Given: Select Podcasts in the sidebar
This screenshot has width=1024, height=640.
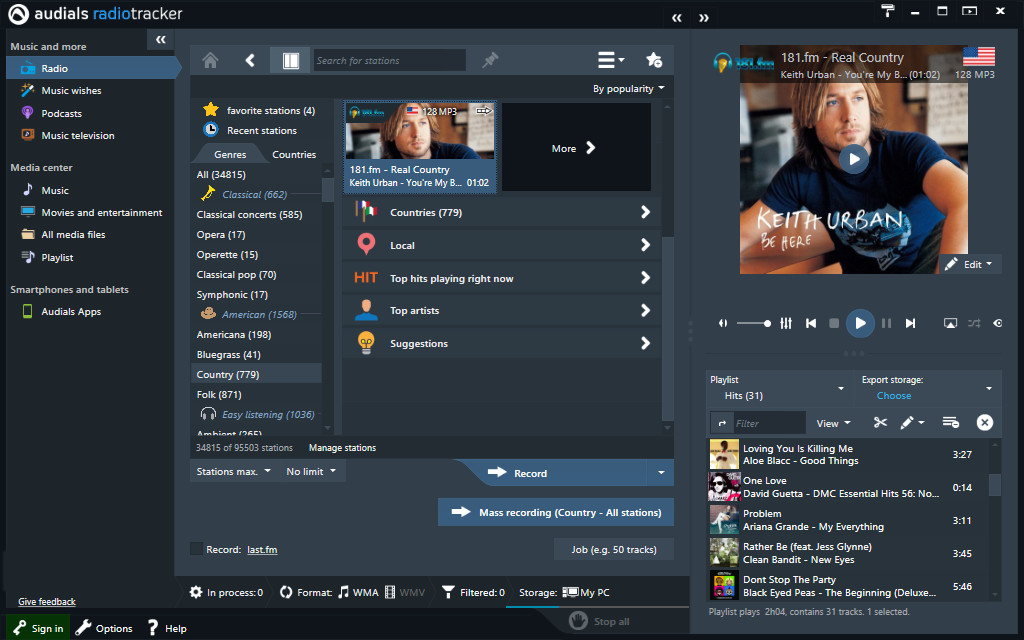Looking at the screenshot, I should click(x=61, y=113).
